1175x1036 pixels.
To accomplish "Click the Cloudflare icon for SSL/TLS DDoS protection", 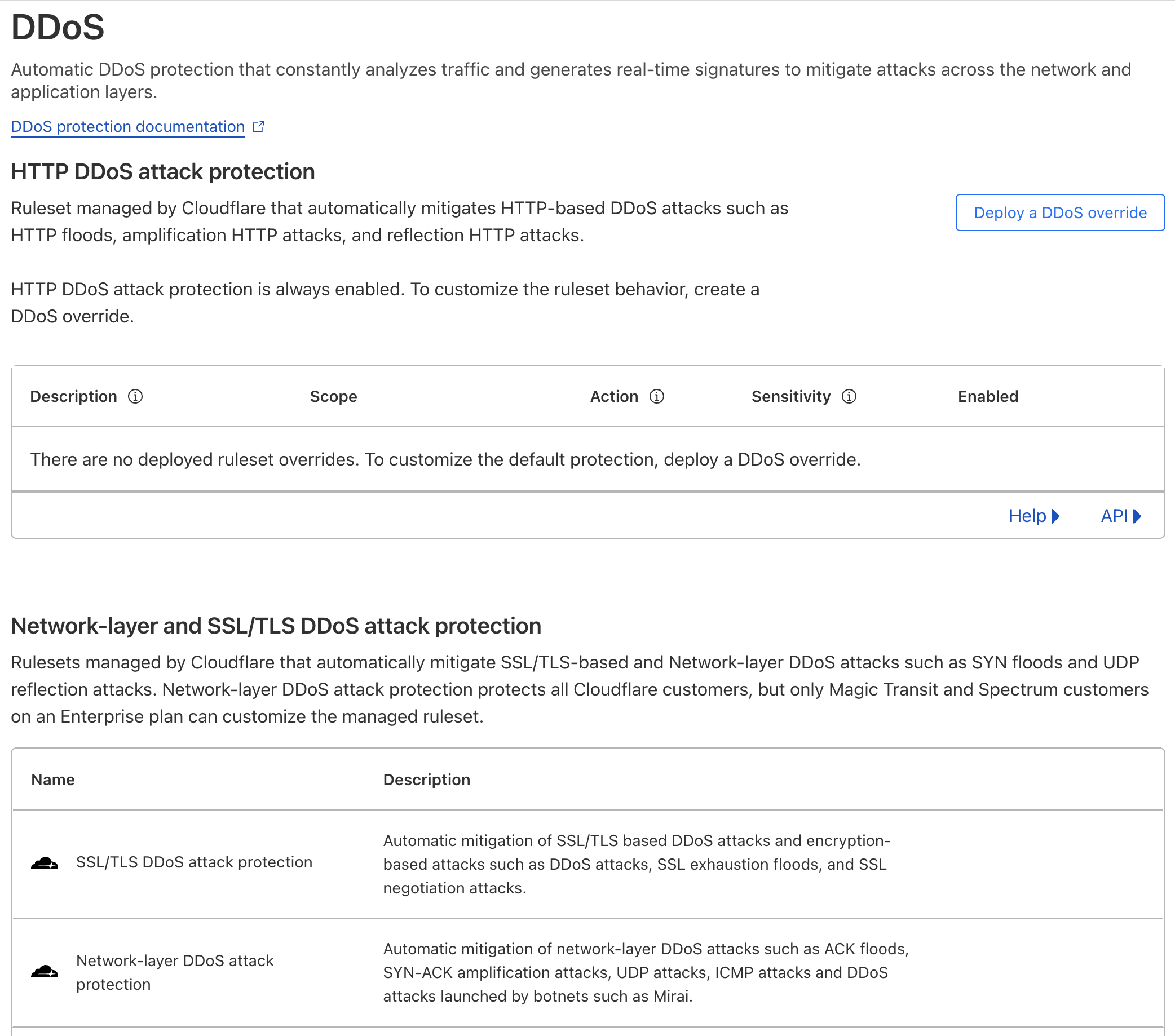I will pyautogui.click(x=45, y=862).
